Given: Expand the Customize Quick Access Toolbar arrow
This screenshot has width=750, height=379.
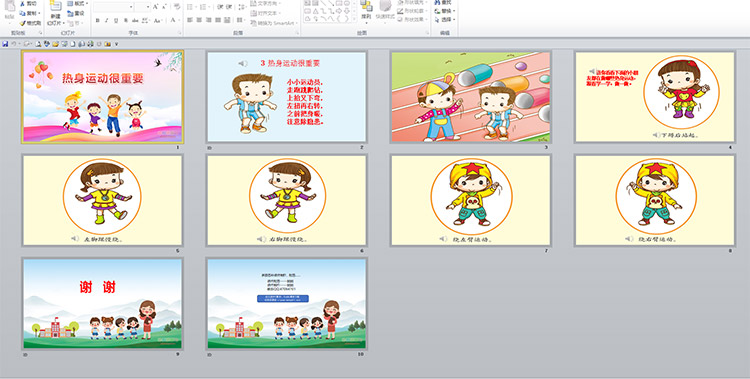Looking at the screenshot, I should 116,44.
